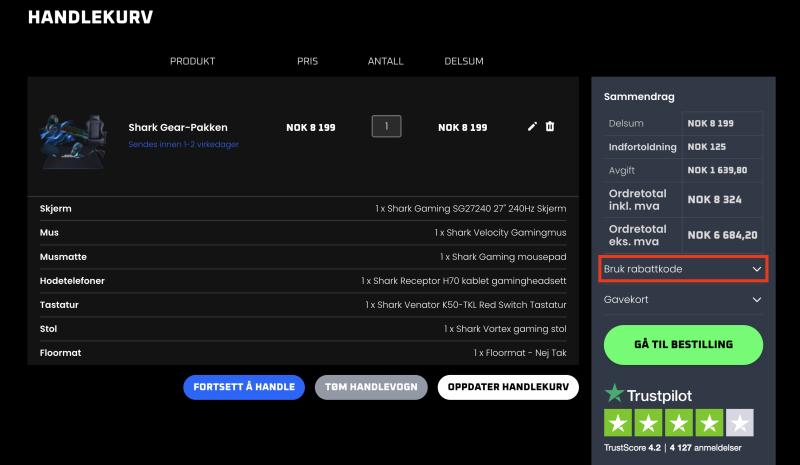Click the ANTALL column header

click(386, 61)
